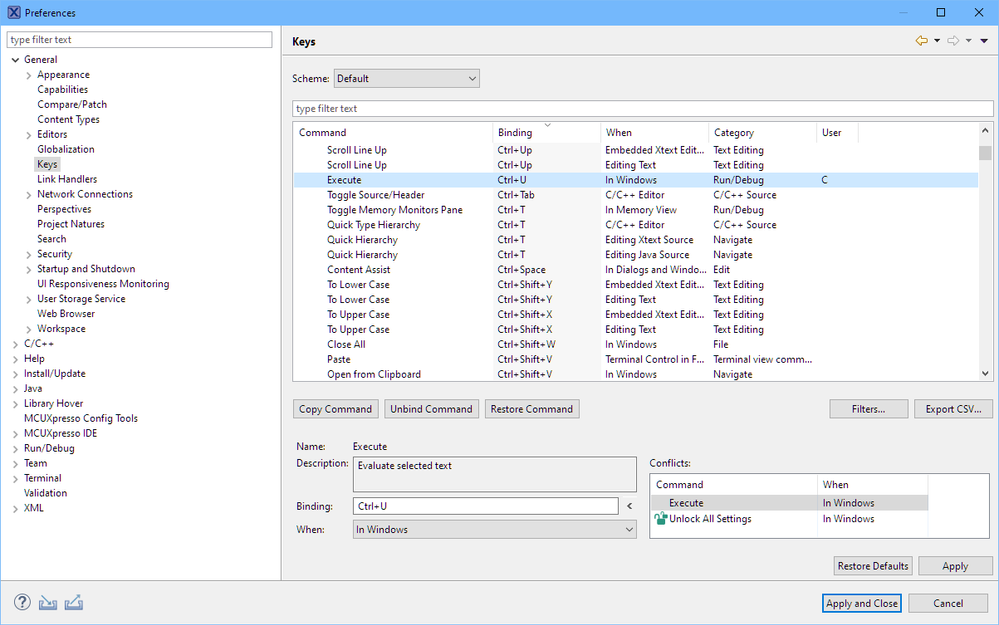Select Capabilities in the preferences tree

point(62,89)
